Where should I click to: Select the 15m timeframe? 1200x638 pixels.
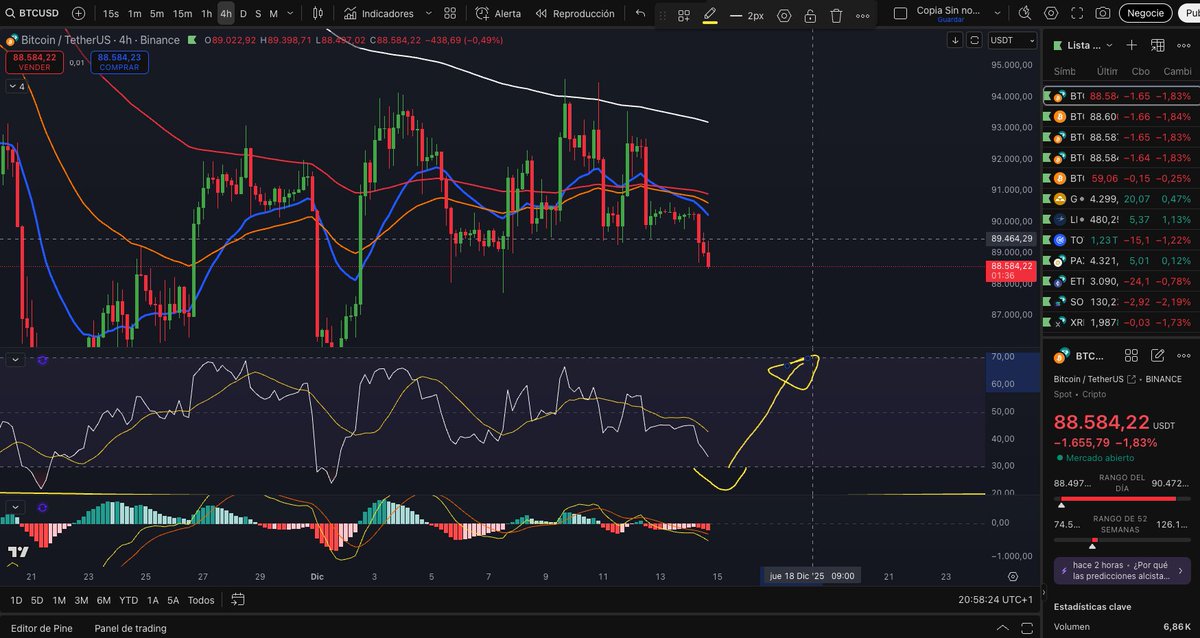coord(182,14)
